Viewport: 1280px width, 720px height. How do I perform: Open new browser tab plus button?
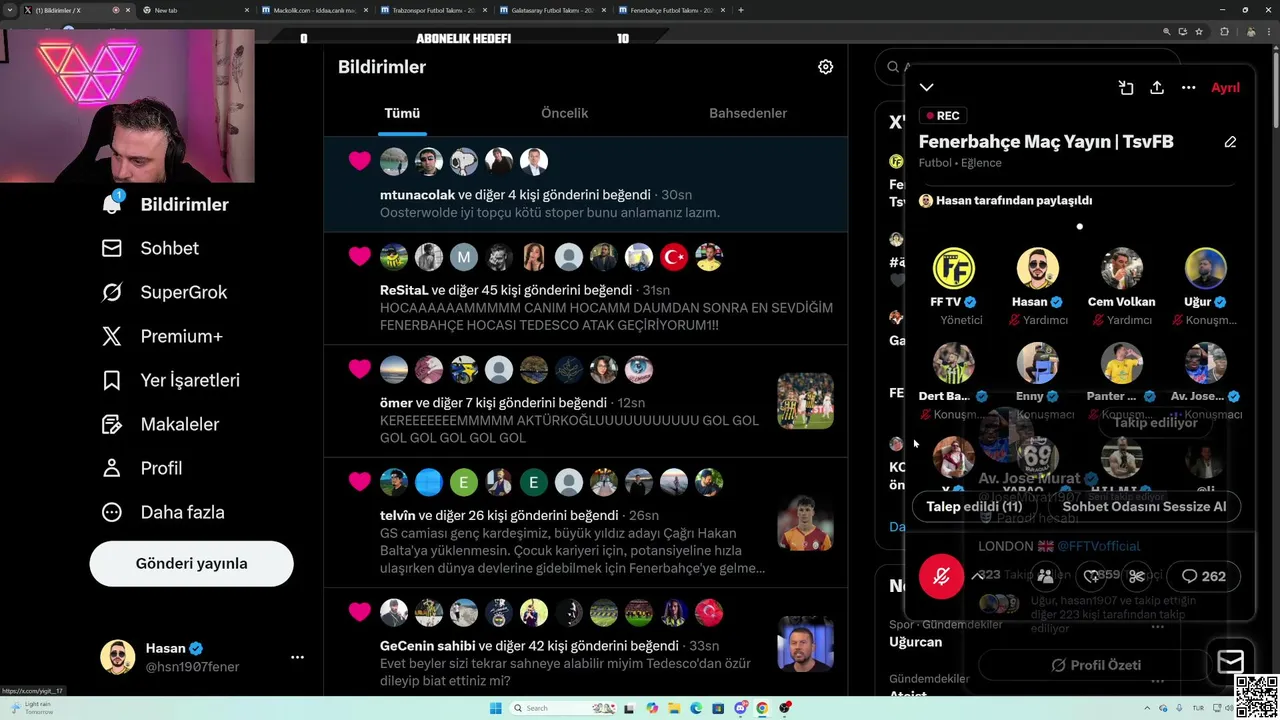pos(740,10)
